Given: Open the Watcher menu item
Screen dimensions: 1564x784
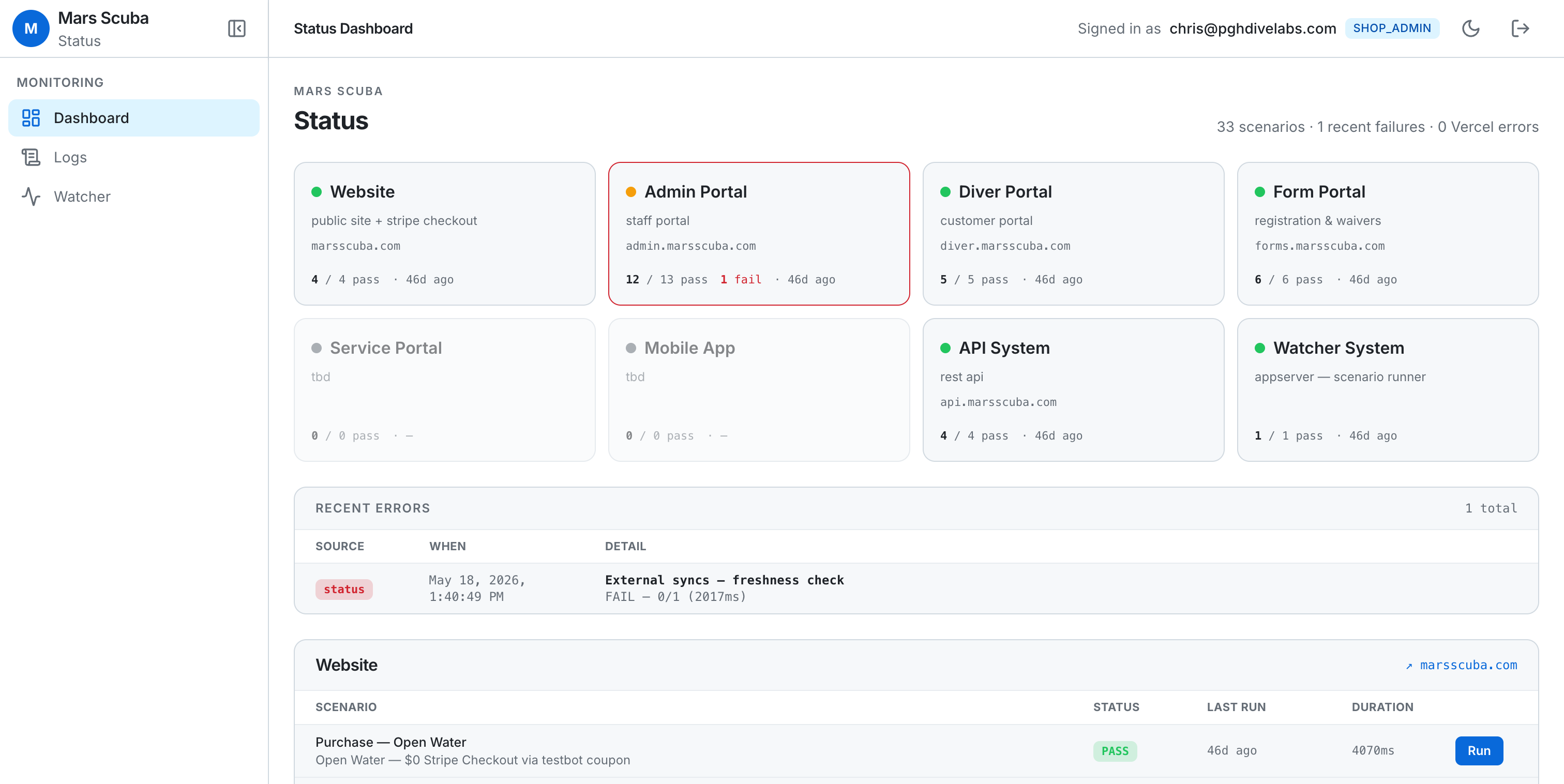Looking at the screenshot, I should (x=133, y=197).
